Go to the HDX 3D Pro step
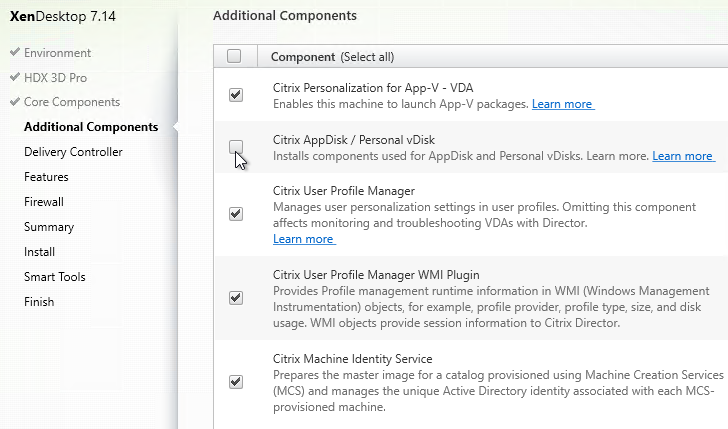Screen dimensions: 728x429 [x=55, y=78]
